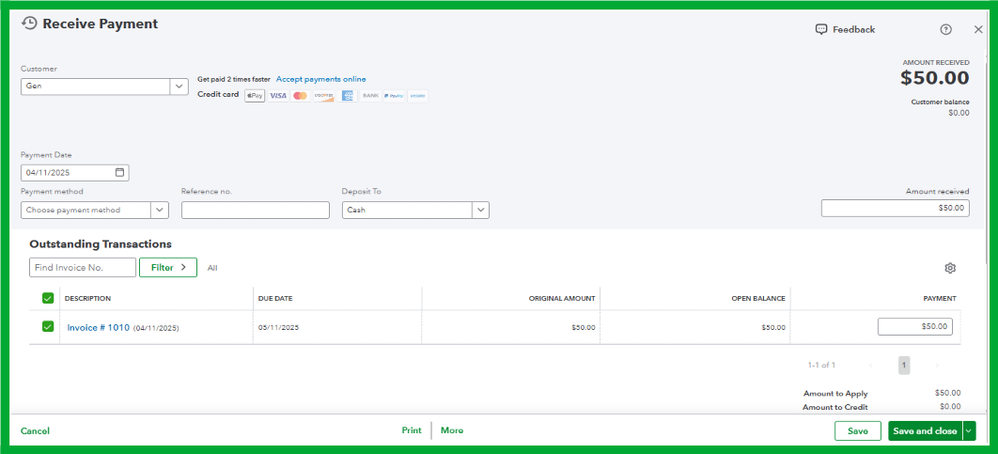
Task: Click the due date 05/11/2025 cell
Action: click(278, 327)
